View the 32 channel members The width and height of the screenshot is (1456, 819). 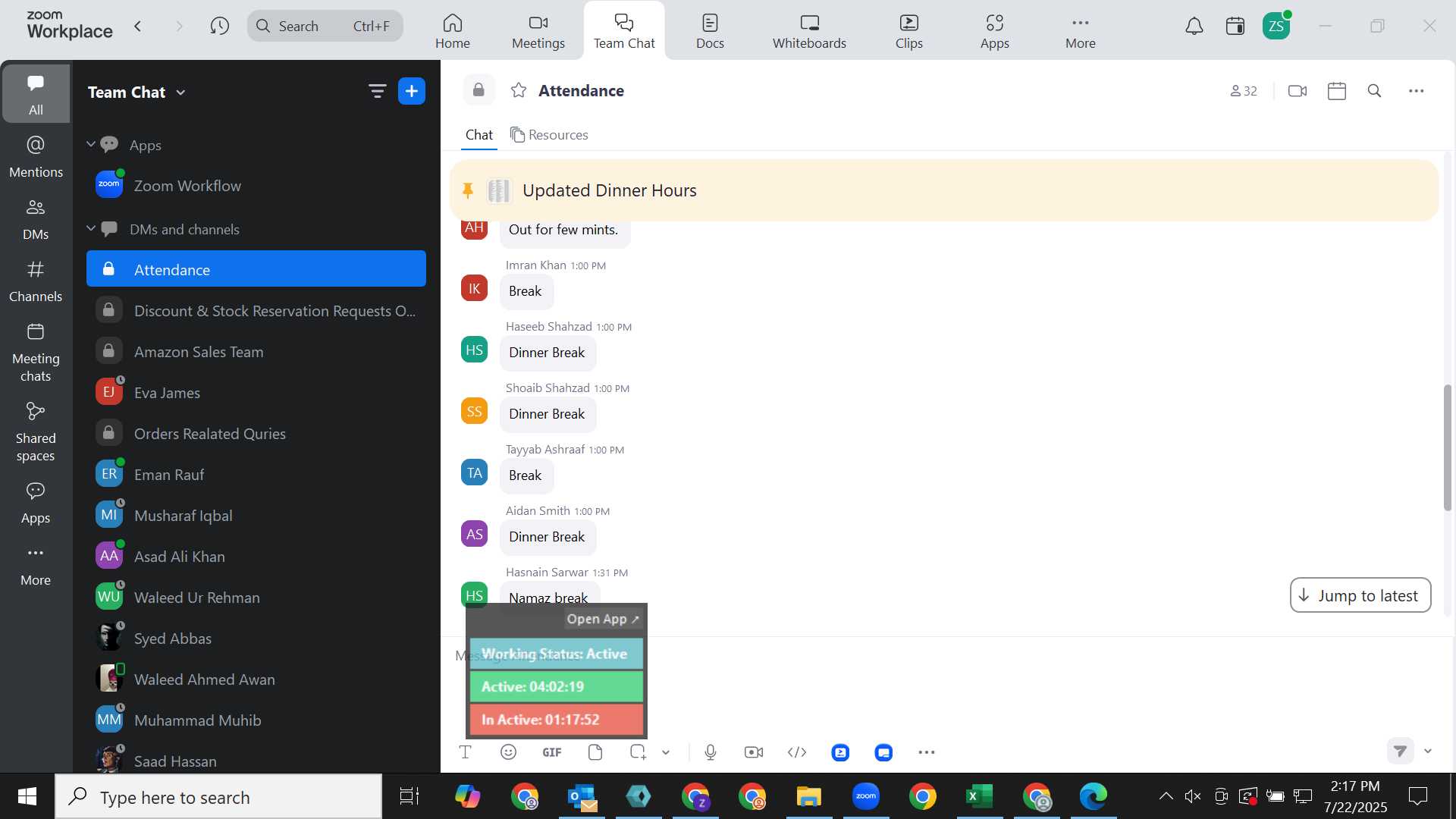[1244, 91]
